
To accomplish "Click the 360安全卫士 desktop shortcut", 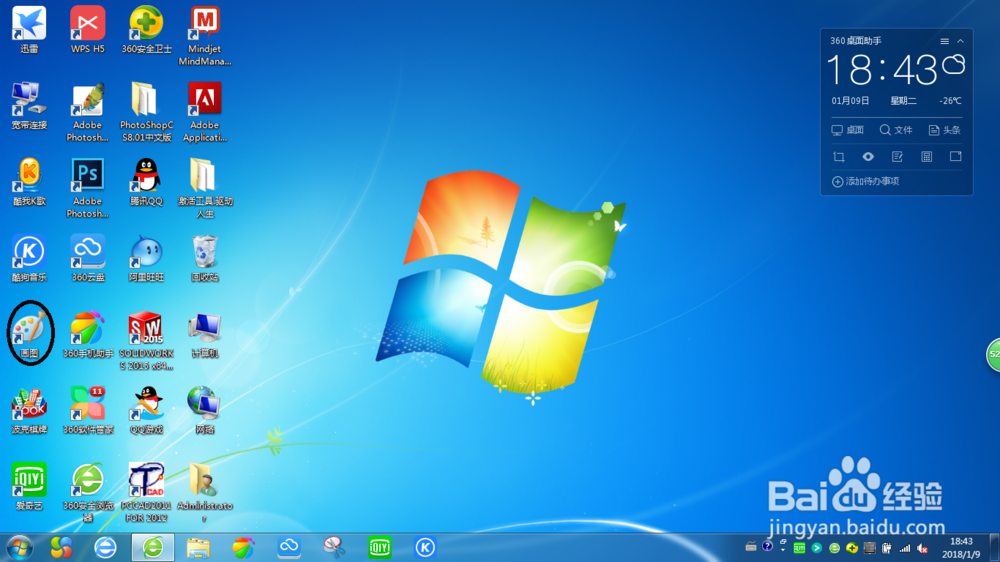I will 146,29.
